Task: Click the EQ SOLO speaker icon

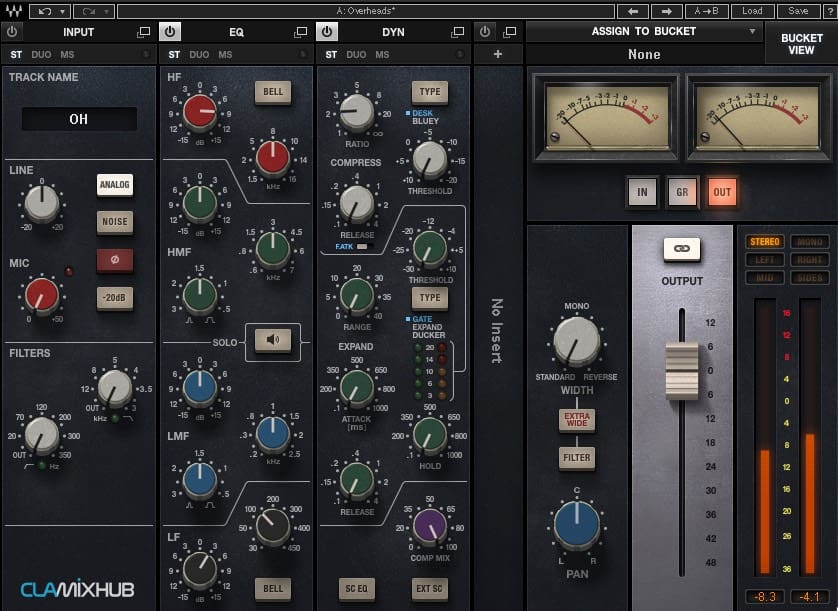Action: (x=271, y=341)
